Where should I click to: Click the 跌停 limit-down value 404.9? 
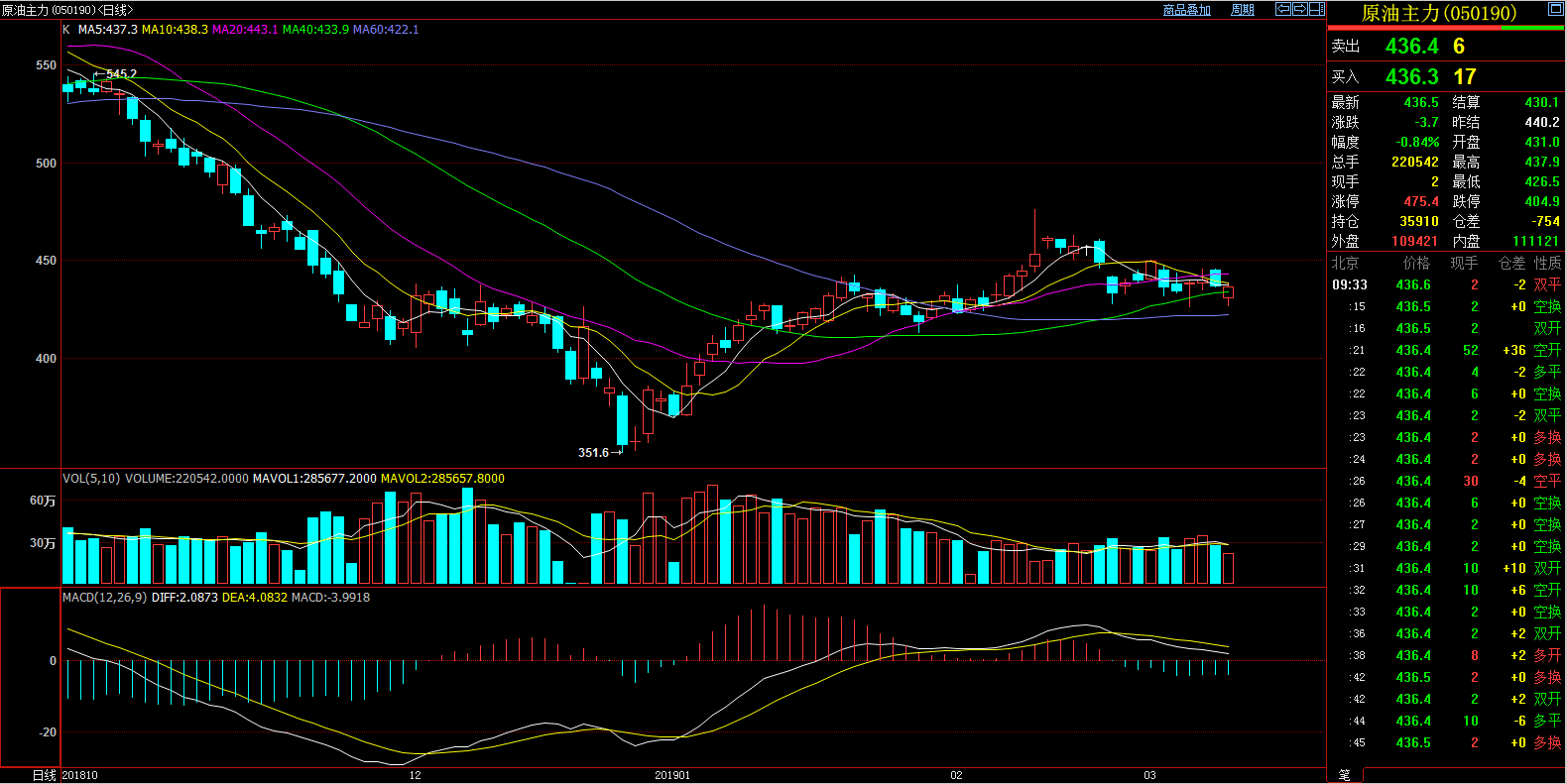point(1542,202)
